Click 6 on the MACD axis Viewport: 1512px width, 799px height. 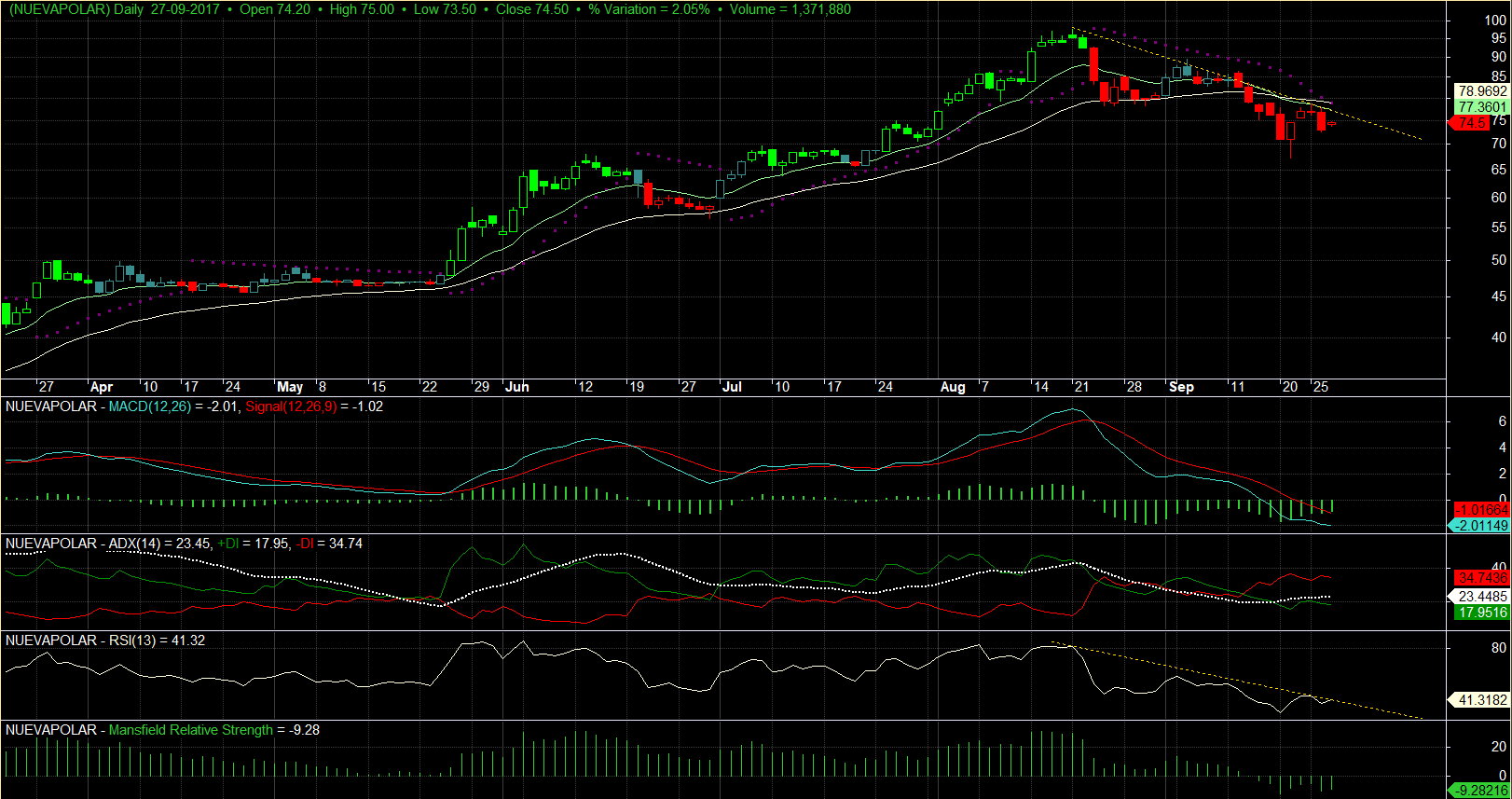tap(1503, 421)
